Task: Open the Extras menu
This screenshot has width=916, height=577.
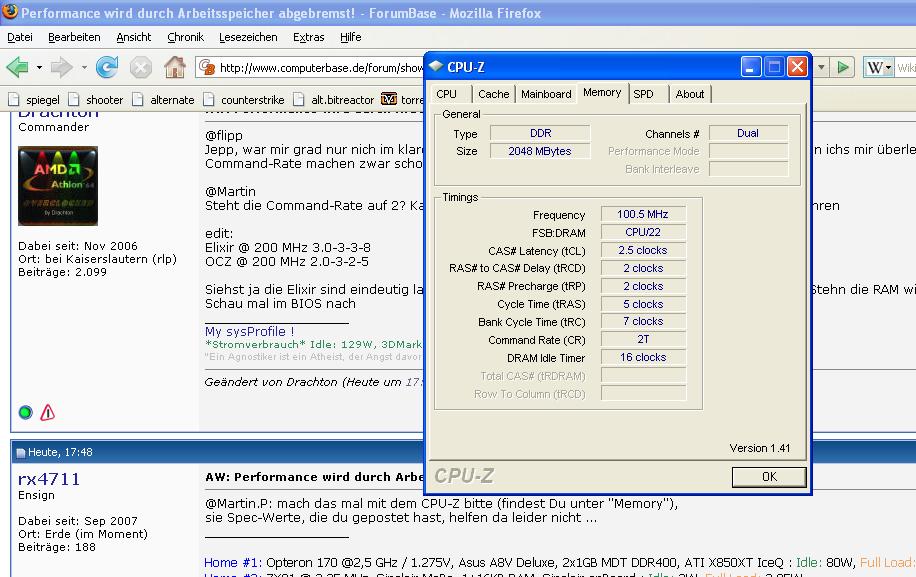Action: [x=308, y=37]
